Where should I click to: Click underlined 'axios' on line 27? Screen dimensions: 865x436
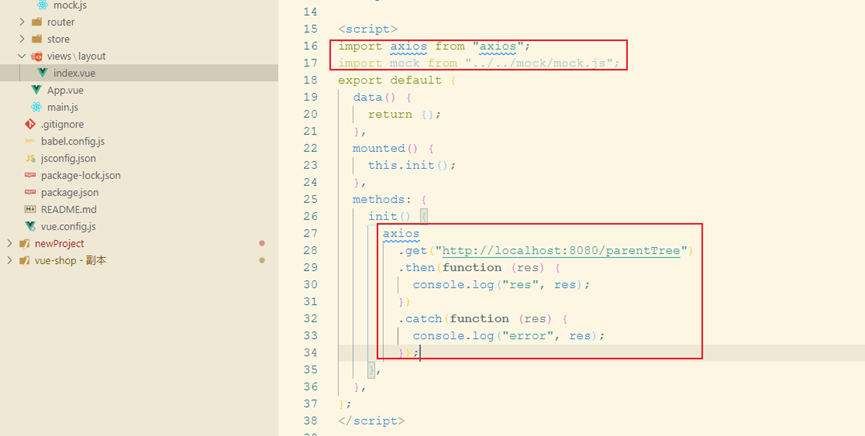click(401, 234)
